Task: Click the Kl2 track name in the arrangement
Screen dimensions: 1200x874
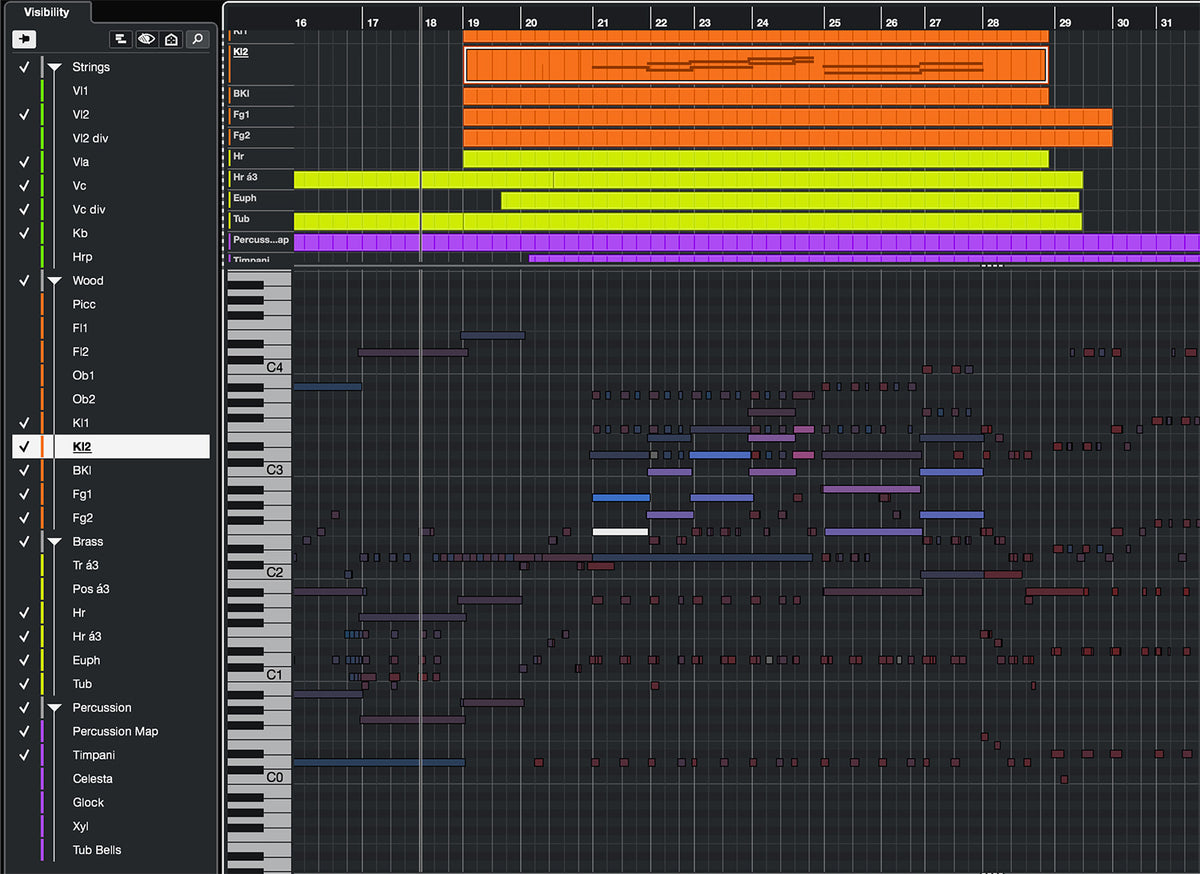Action: (240, 50)
